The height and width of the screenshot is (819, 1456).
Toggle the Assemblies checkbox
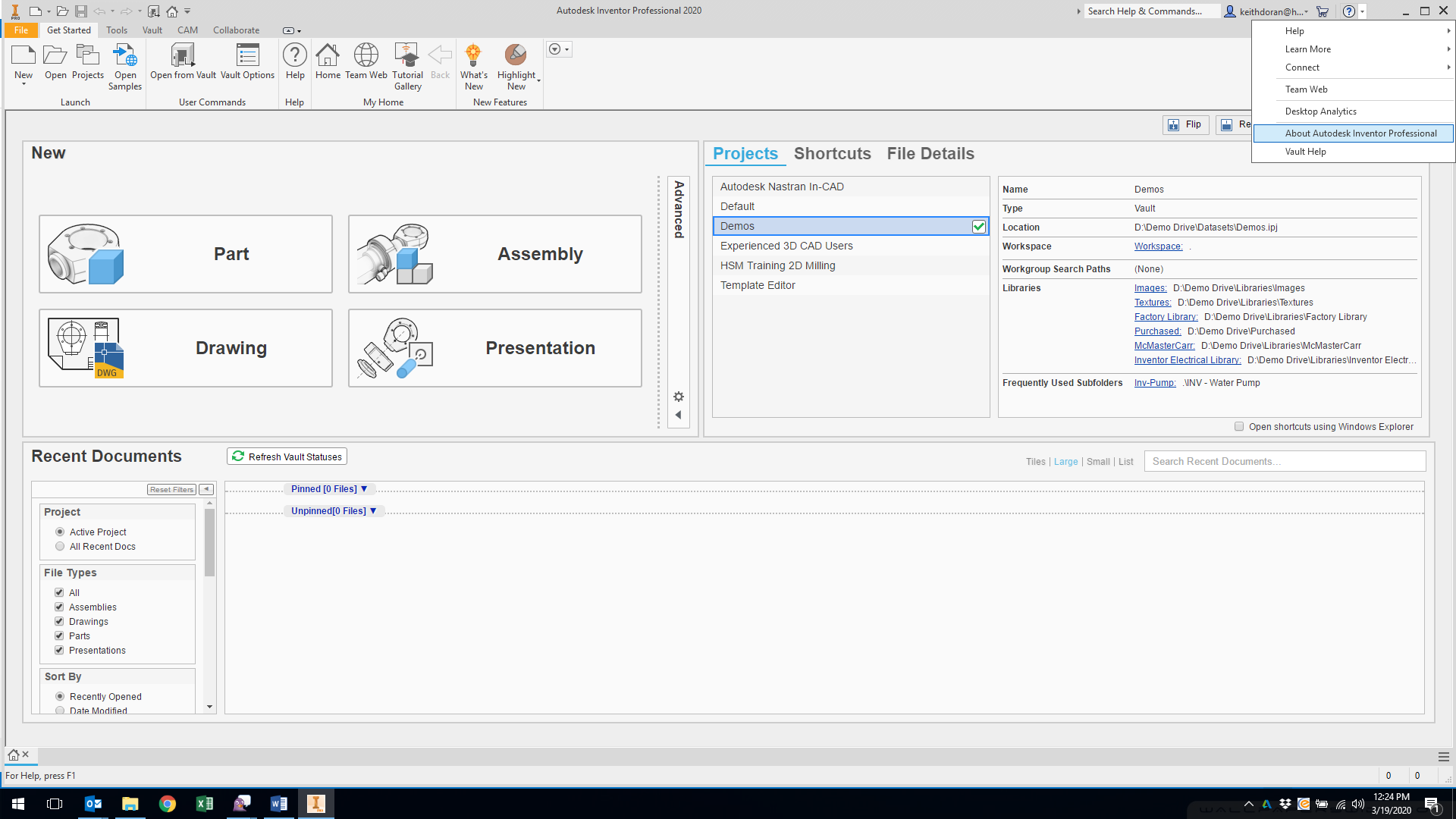[59, 607]
